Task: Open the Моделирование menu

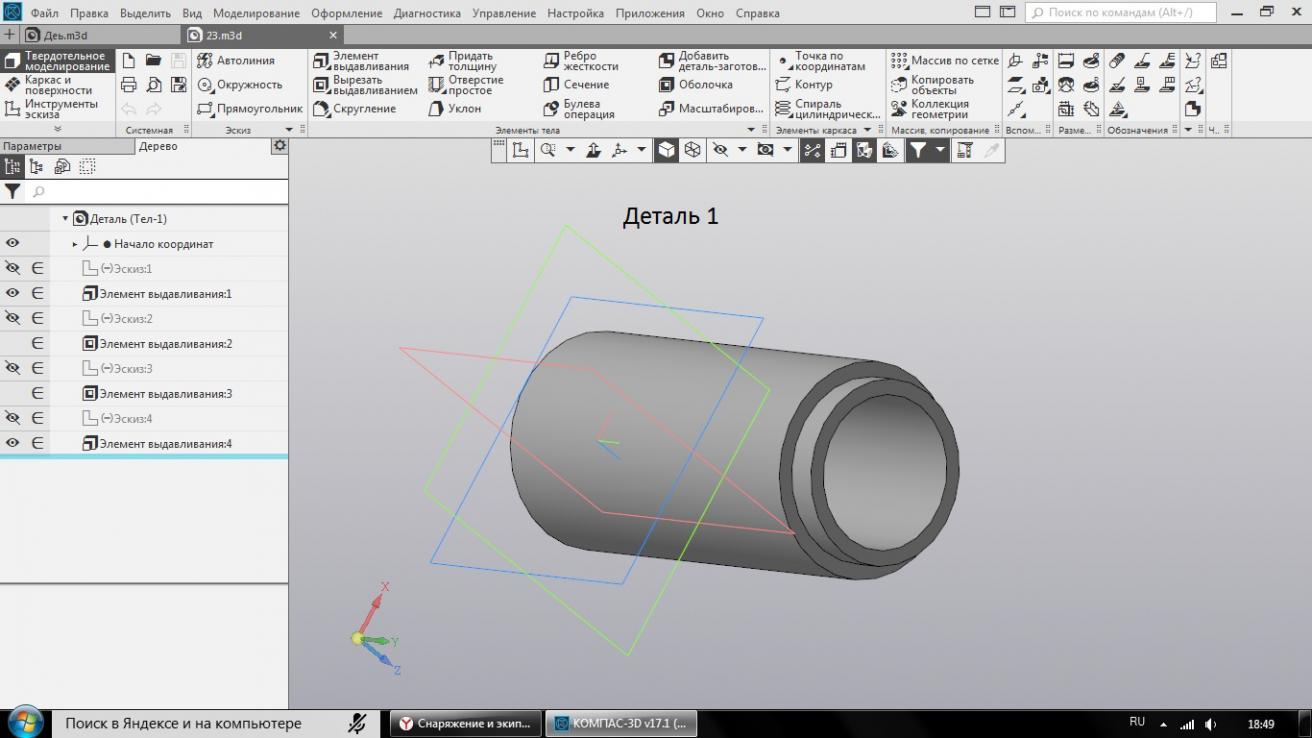Action: coord(256,14)
